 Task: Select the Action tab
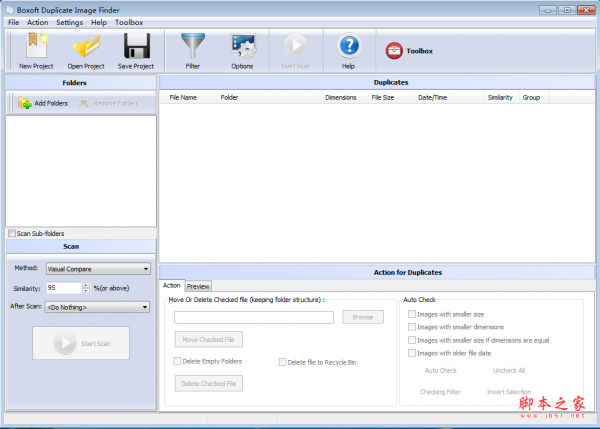171,285
